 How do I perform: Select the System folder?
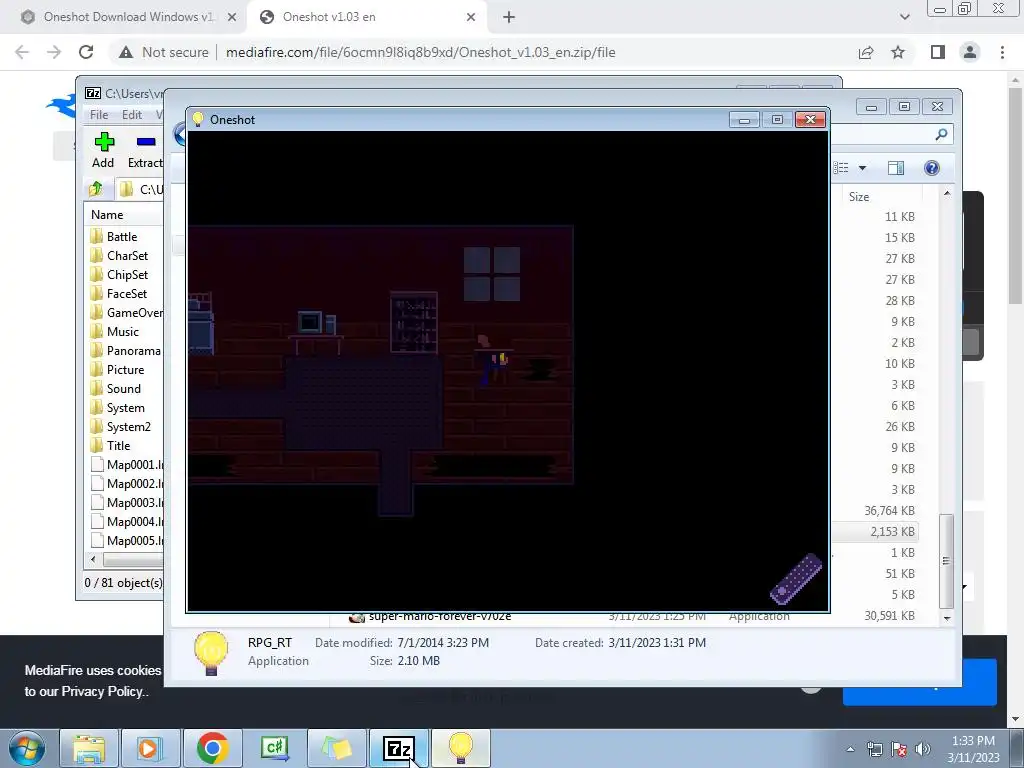[125, 407]
